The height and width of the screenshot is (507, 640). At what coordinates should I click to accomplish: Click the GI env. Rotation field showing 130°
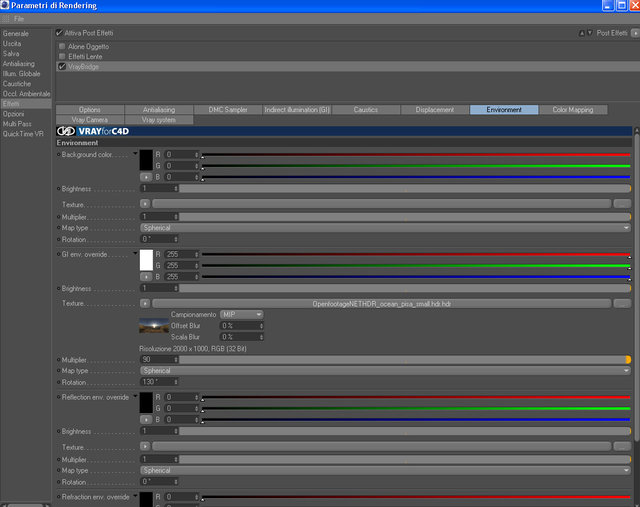point(159,382)
